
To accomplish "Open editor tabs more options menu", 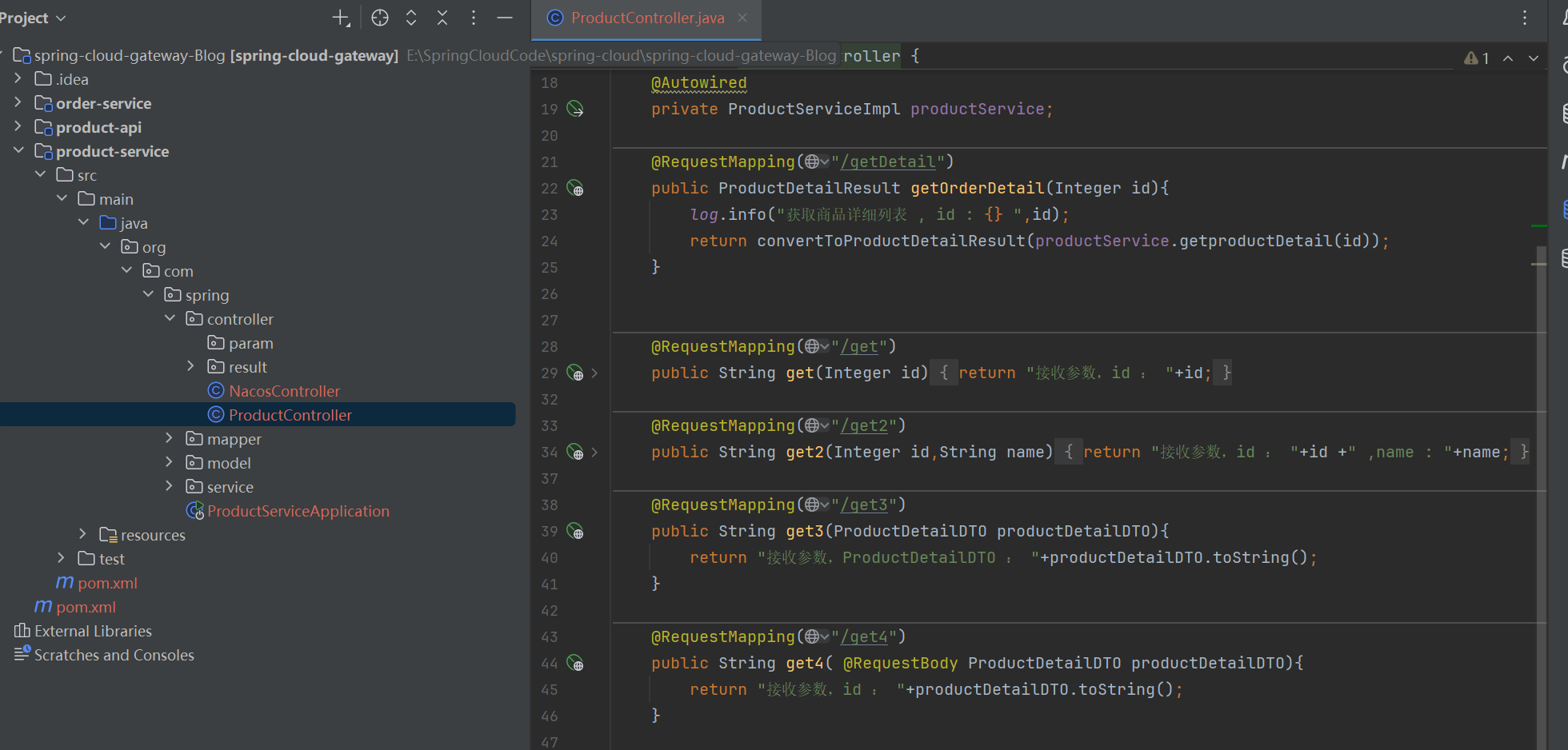I will tap(1525, 18).
